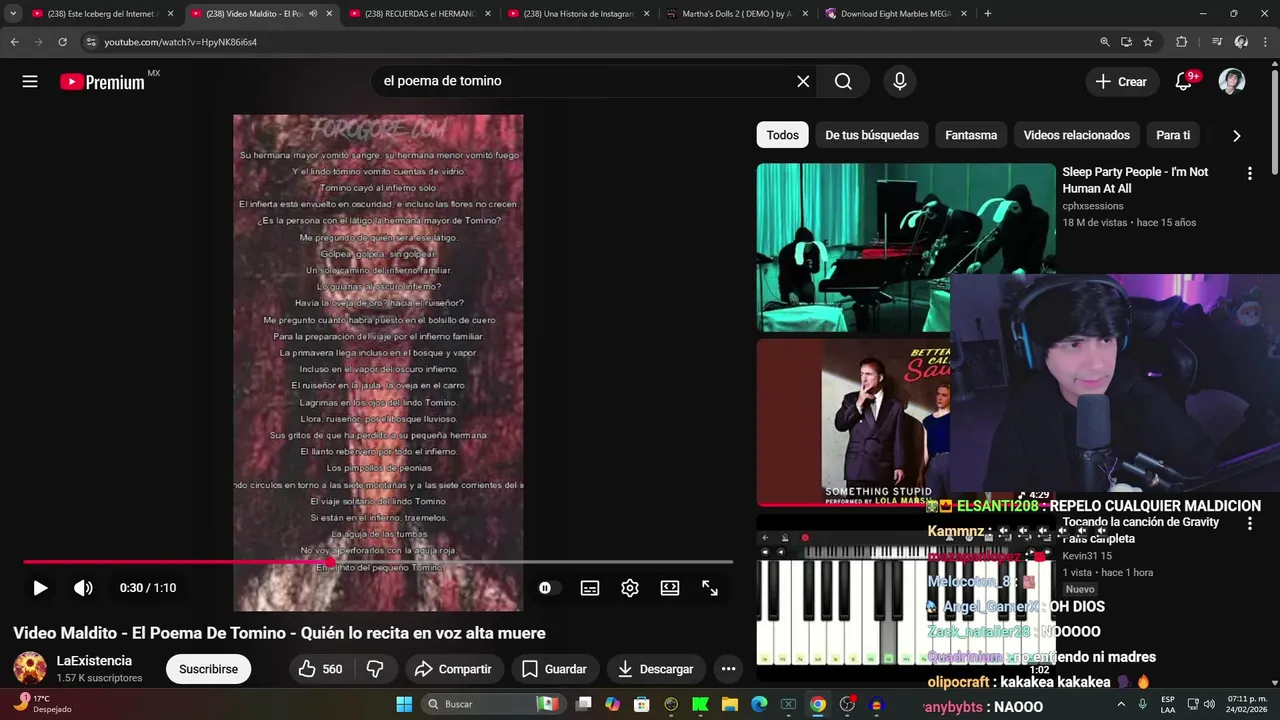
Task: Reload the page
Action: [62, 42]
